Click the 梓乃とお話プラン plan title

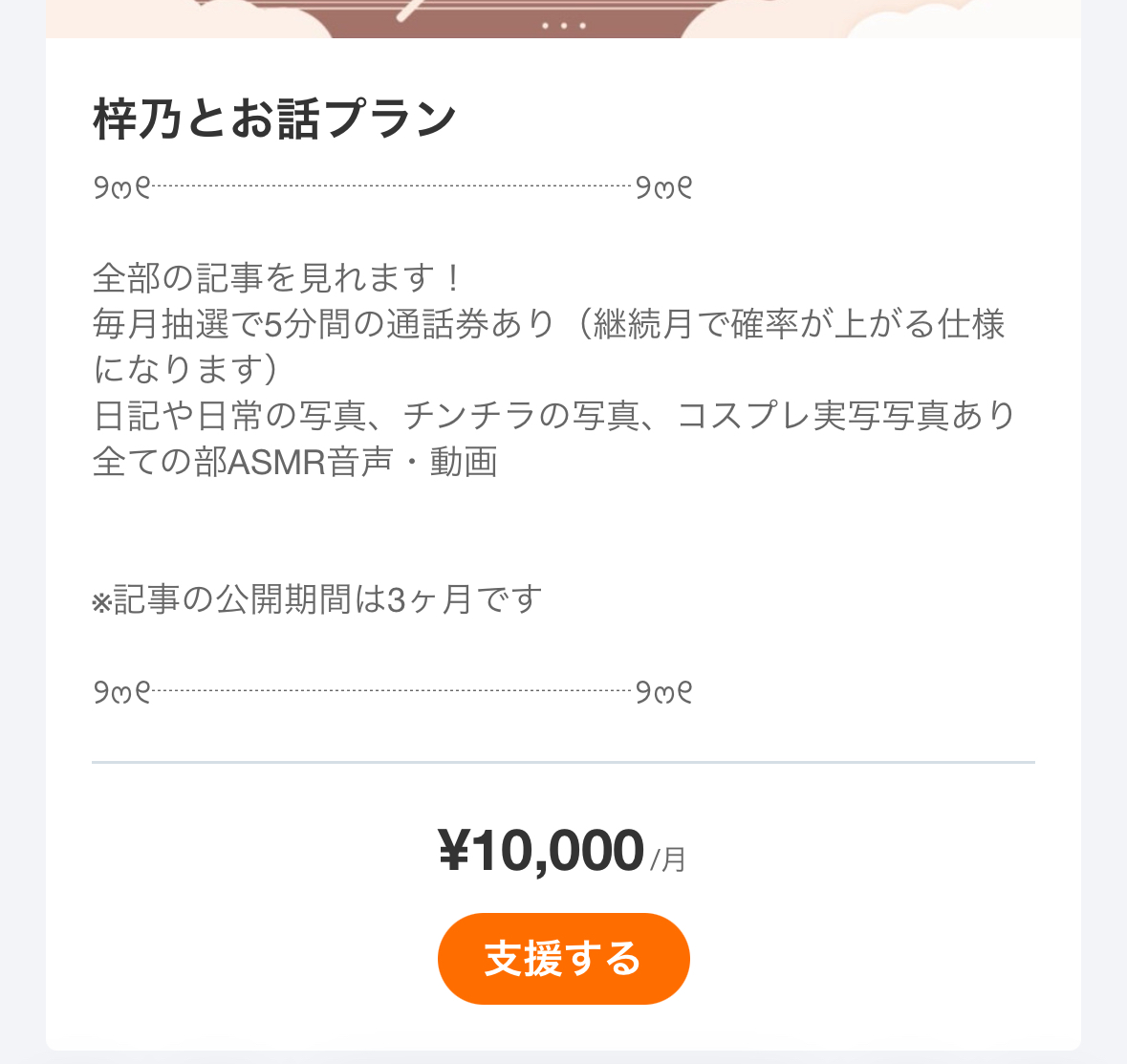(x=275, y=119)
